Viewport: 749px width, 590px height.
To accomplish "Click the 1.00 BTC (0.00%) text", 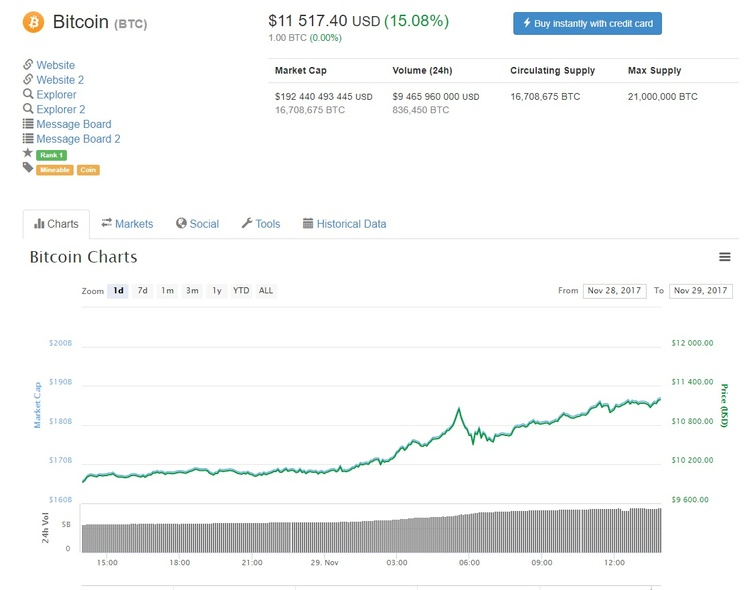I will (x=305, y=38).
